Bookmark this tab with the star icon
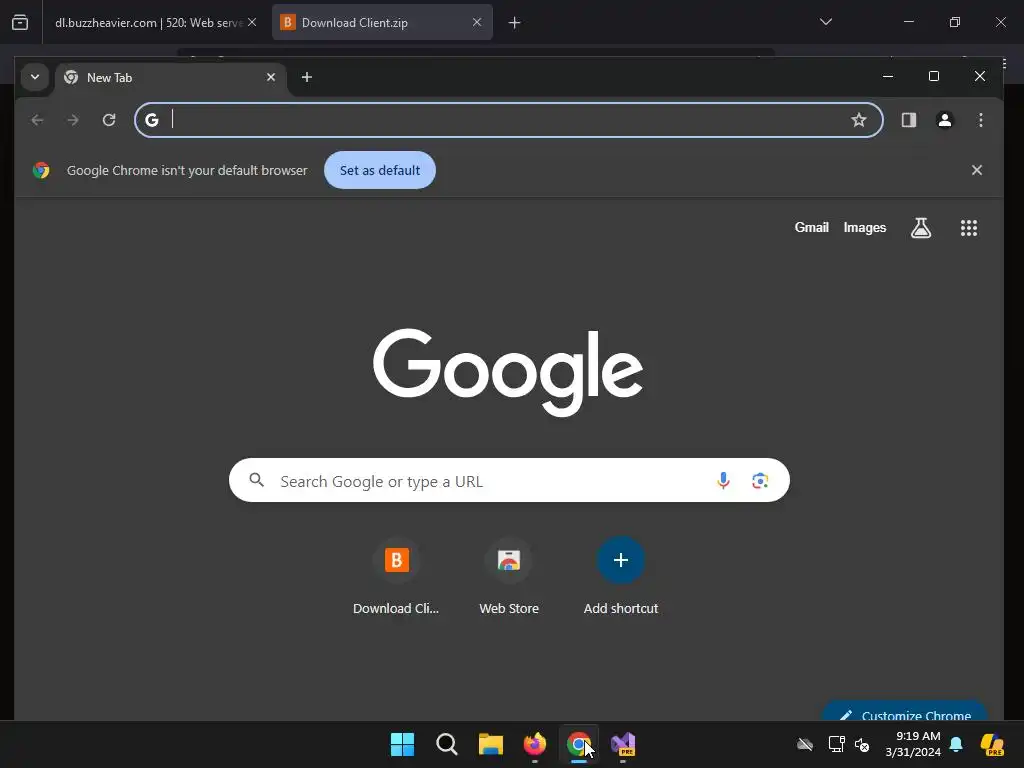1024x768 pixels. click(x=859, y=120)
